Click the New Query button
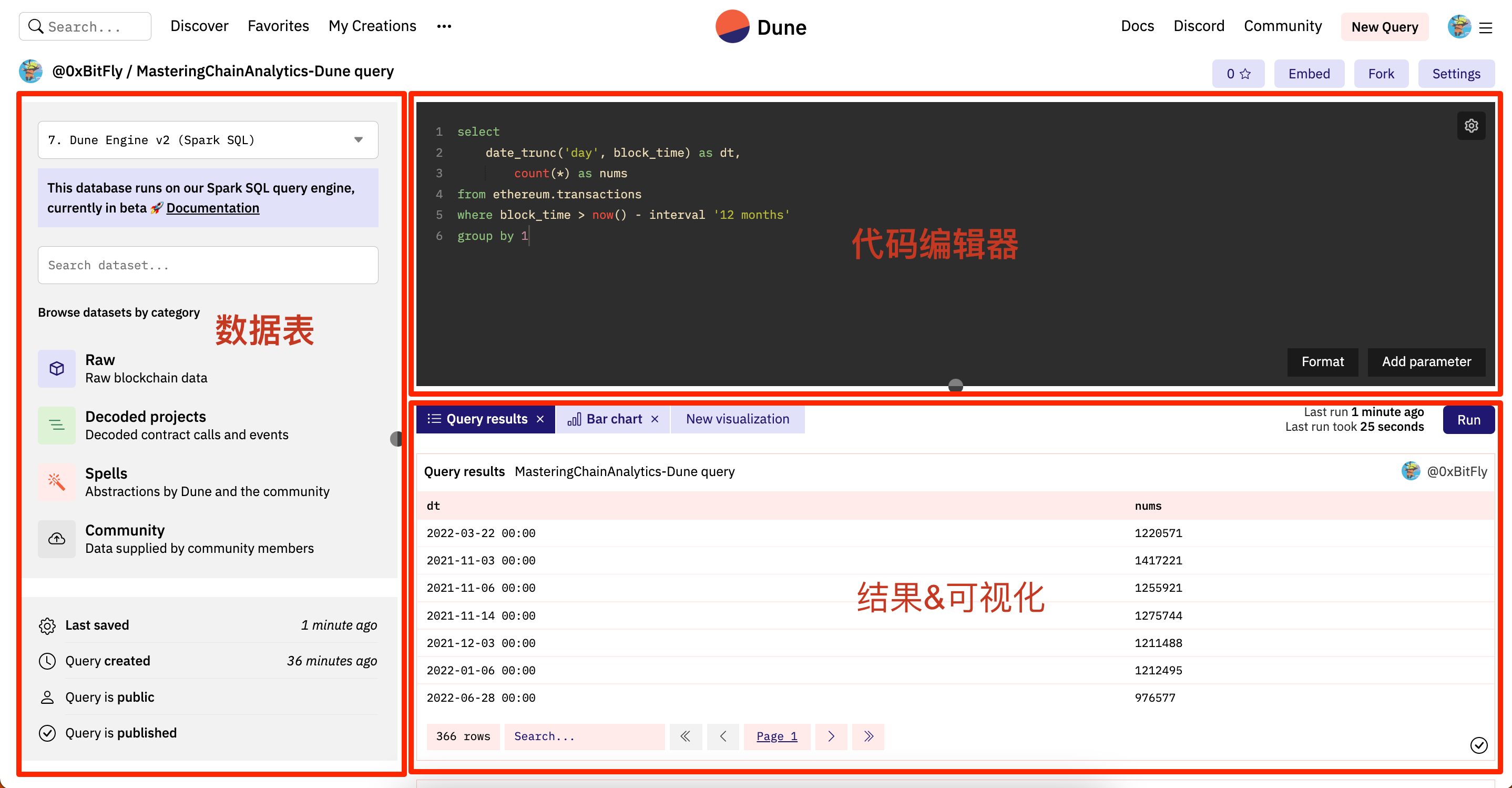This screenshot has width=1512, height=788. click(1385, 27)
